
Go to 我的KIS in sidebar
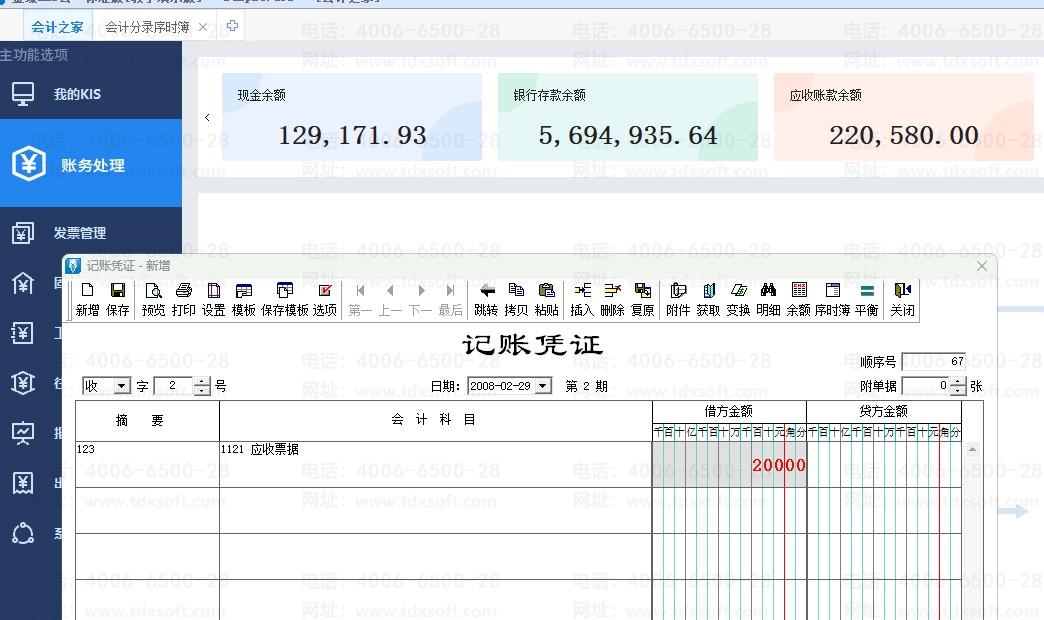point(77,95)
